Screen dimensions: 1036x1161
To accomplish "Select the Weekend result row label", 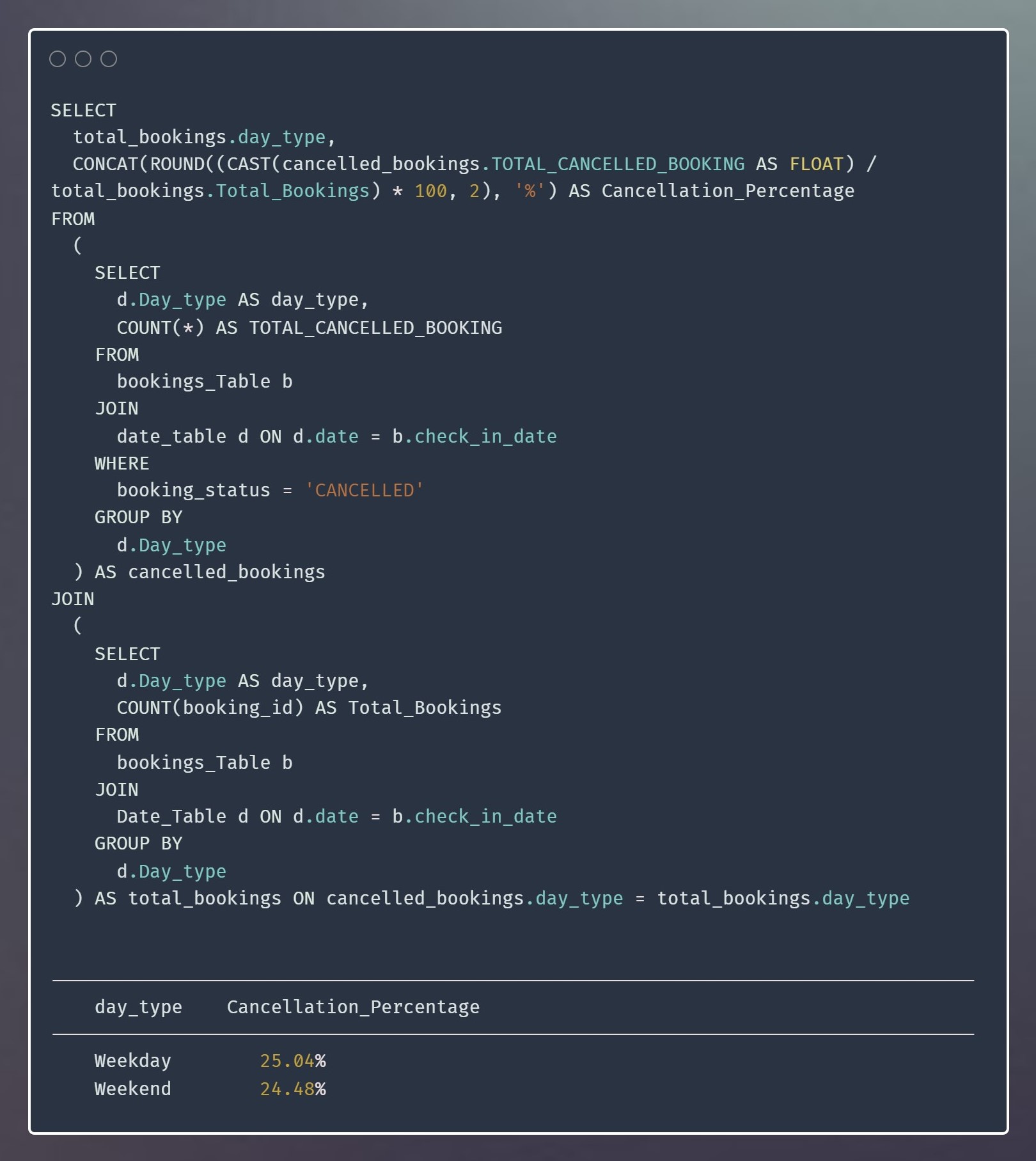I will click(132, 1089).
